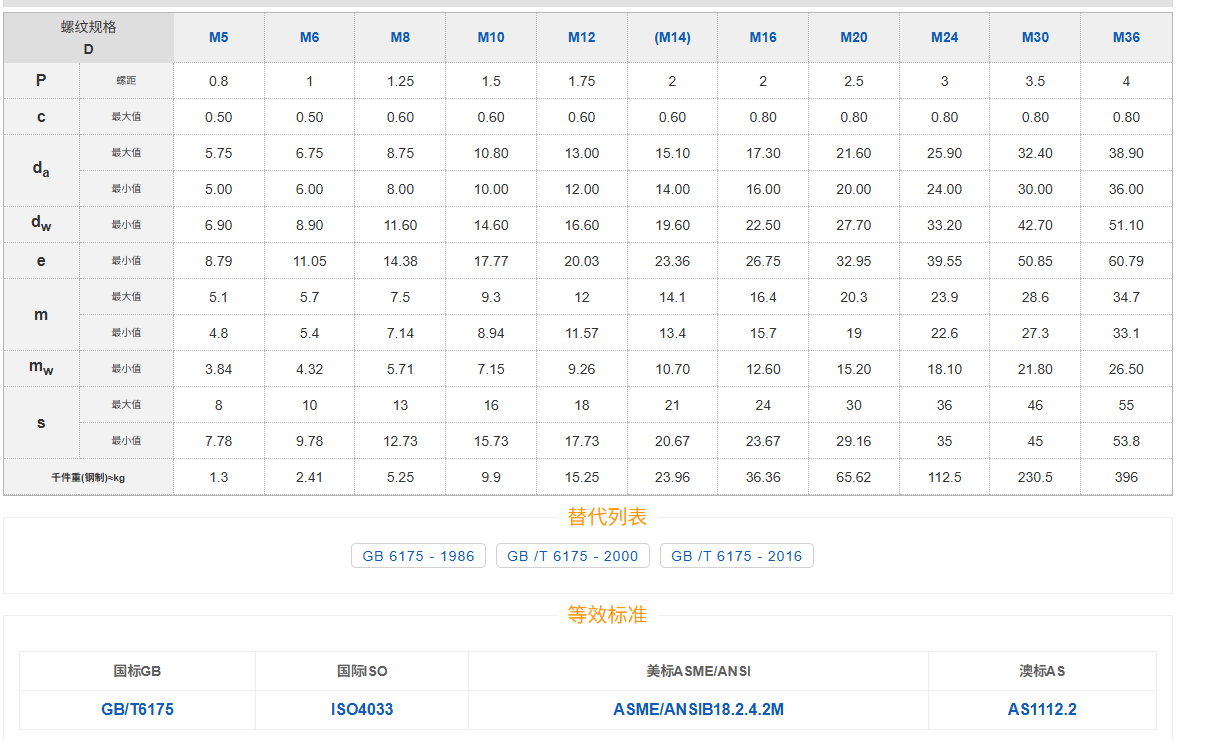The image size is (1211, 741).
Task: Open the GB /T 6175 - 2016 standard
Action: pos(736,556)
